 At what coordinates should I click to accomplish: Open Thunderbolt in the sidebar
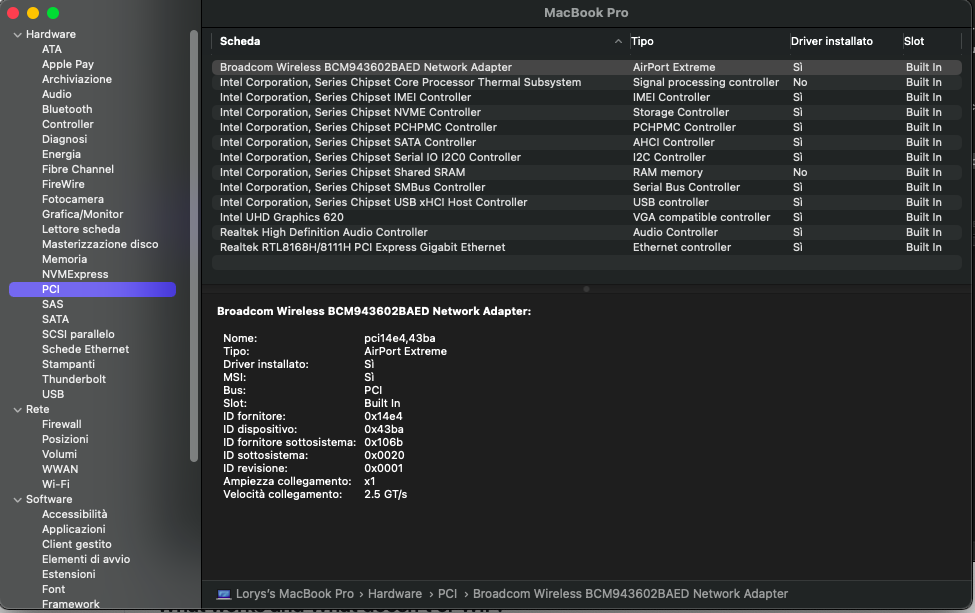[73, 379]
